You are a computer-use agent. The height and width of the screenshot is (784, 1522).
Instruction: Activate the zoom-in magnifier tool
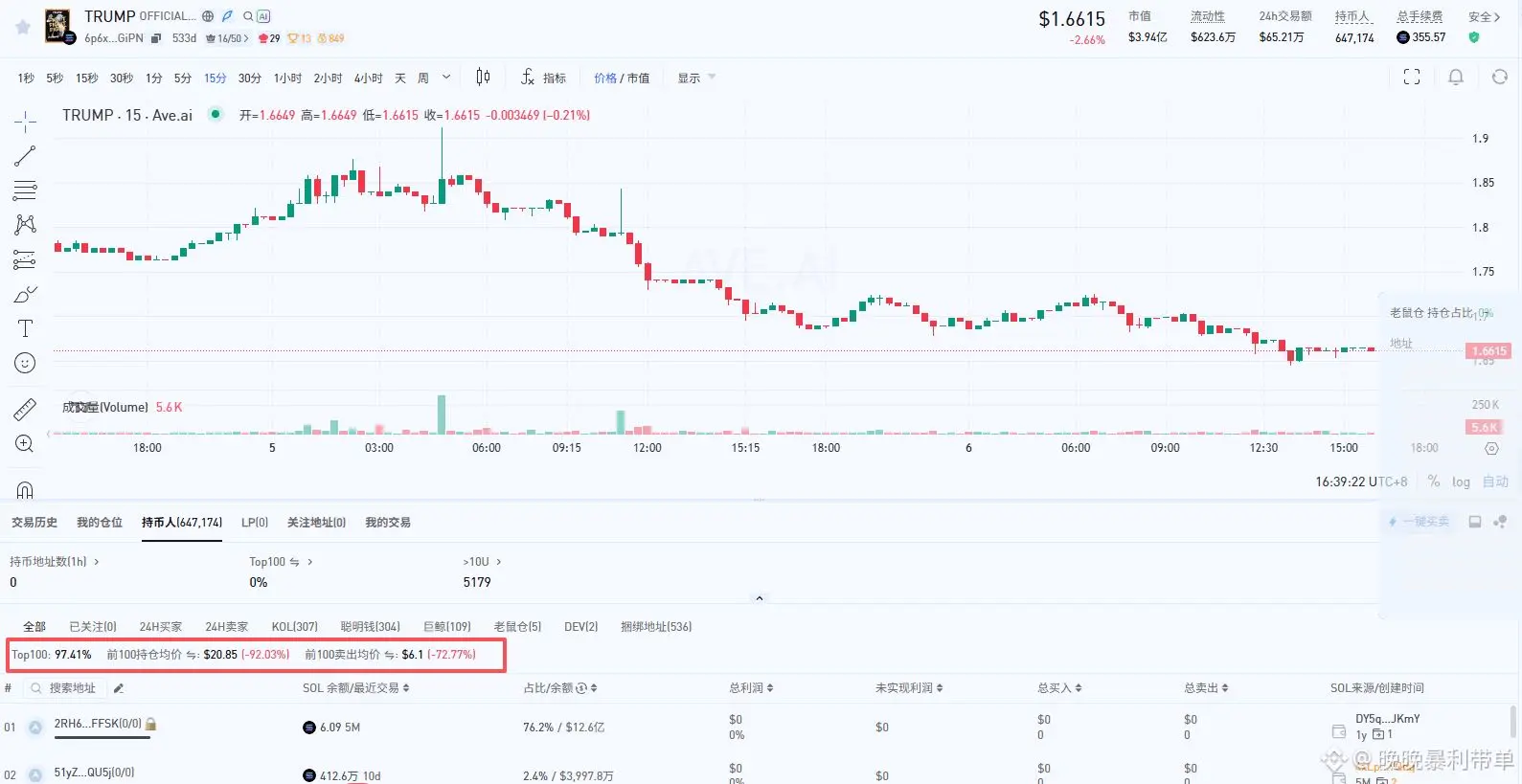pos(25,443)
